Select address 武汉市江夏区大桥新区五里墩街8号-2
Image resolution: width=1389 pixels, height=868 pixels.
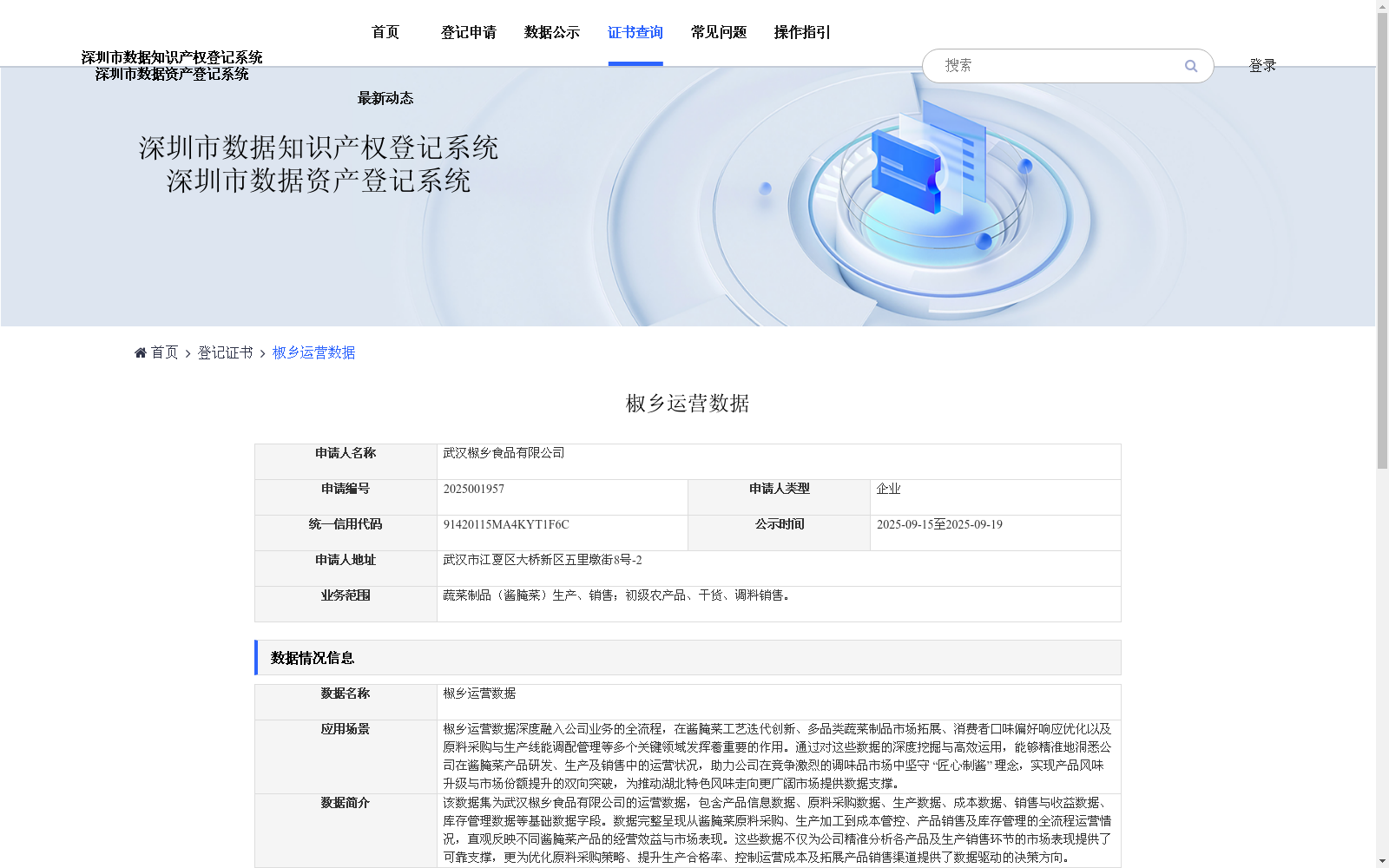click(x=543, y=560)
